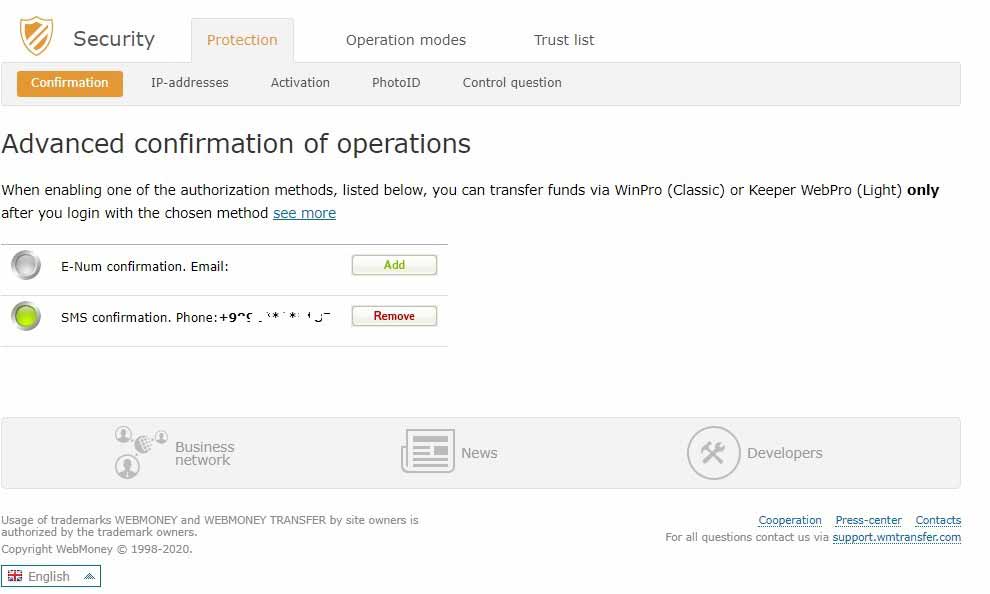990x594 pixels.
Task: Remove SMS phone confirmation
Action: tap(394, 316)
